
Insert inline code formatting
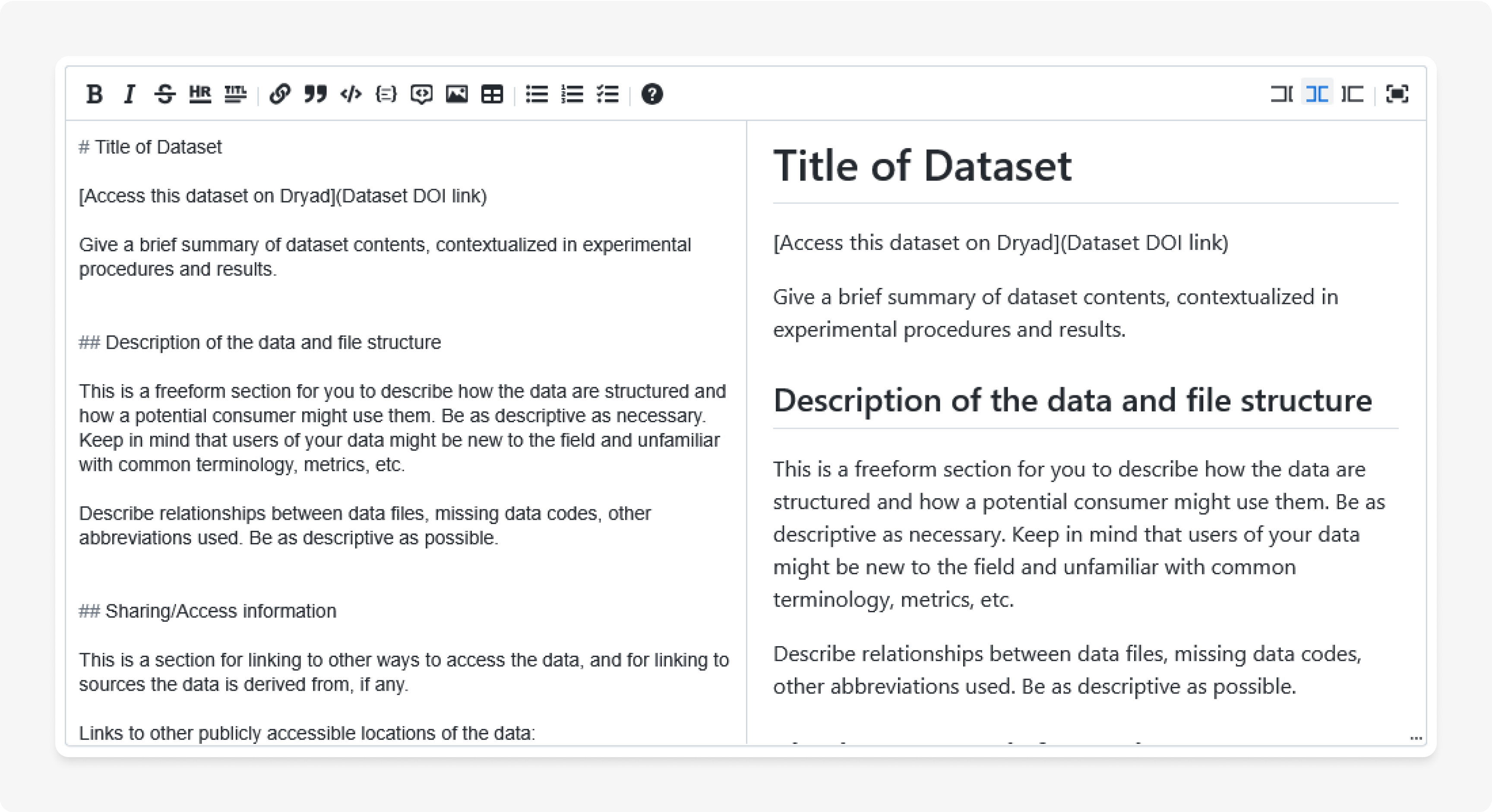click(x=351, y=94)
